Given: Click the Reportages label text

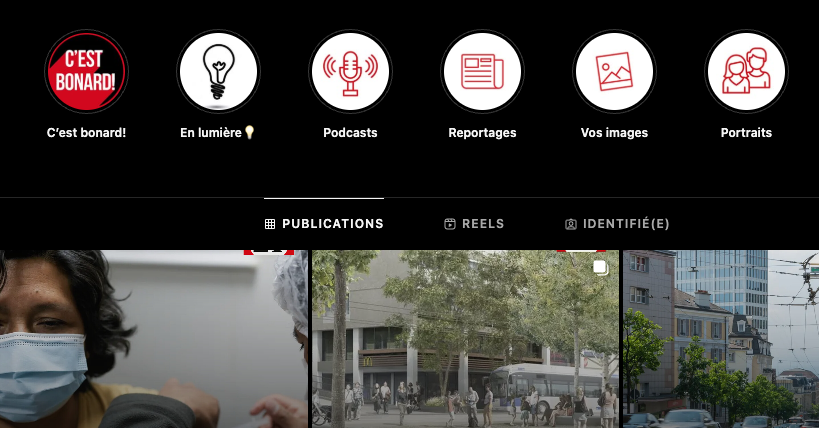Looking at the screenshot, I should [482, 133].
